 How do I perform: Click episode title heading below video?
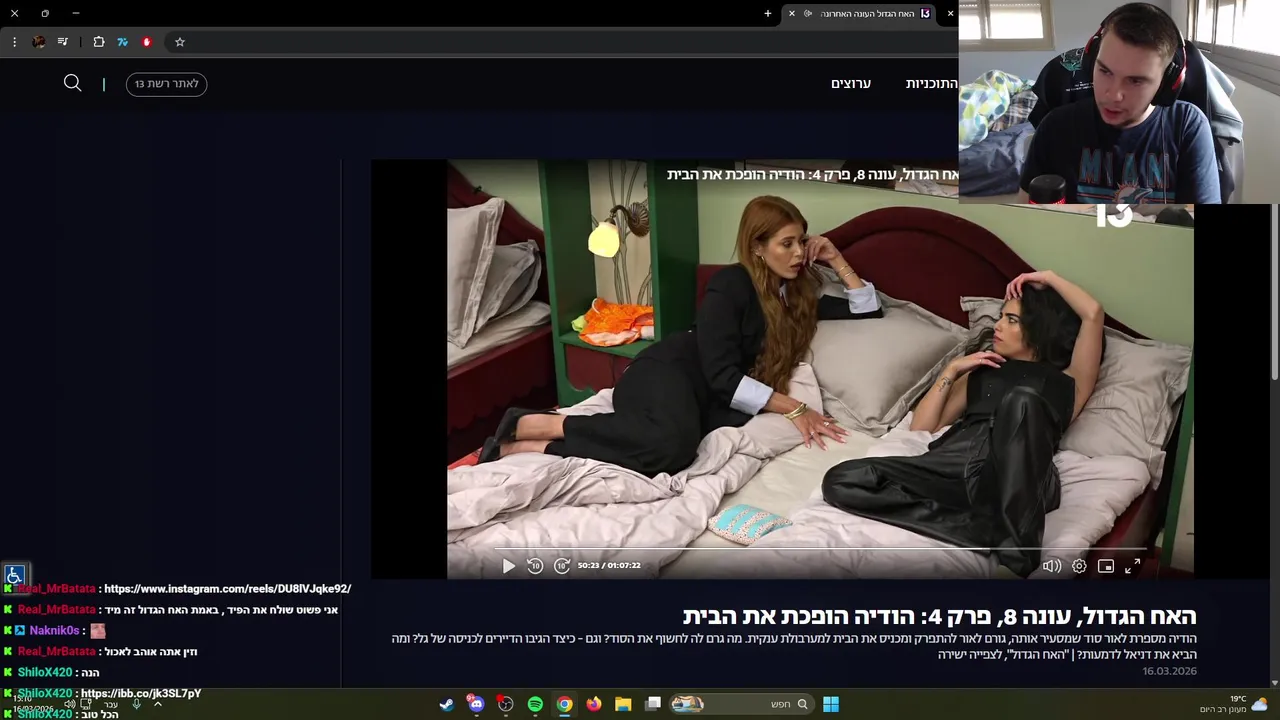tap(939, 616)
